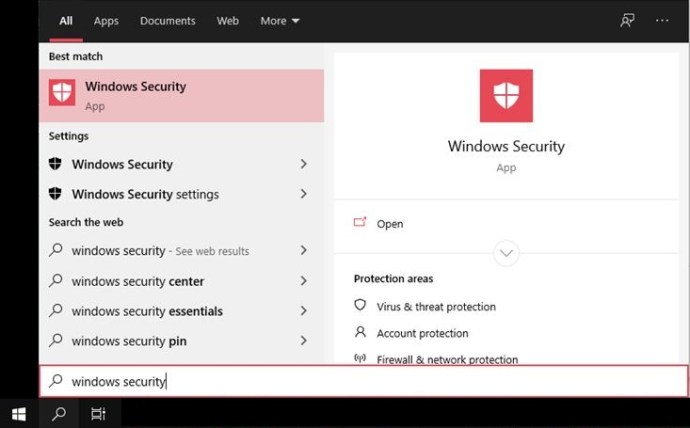Image resolution: width=690 pixels, height=428 pixels.
Task: Open Task View from the taskbar
Action: click(x=98, y=413)
